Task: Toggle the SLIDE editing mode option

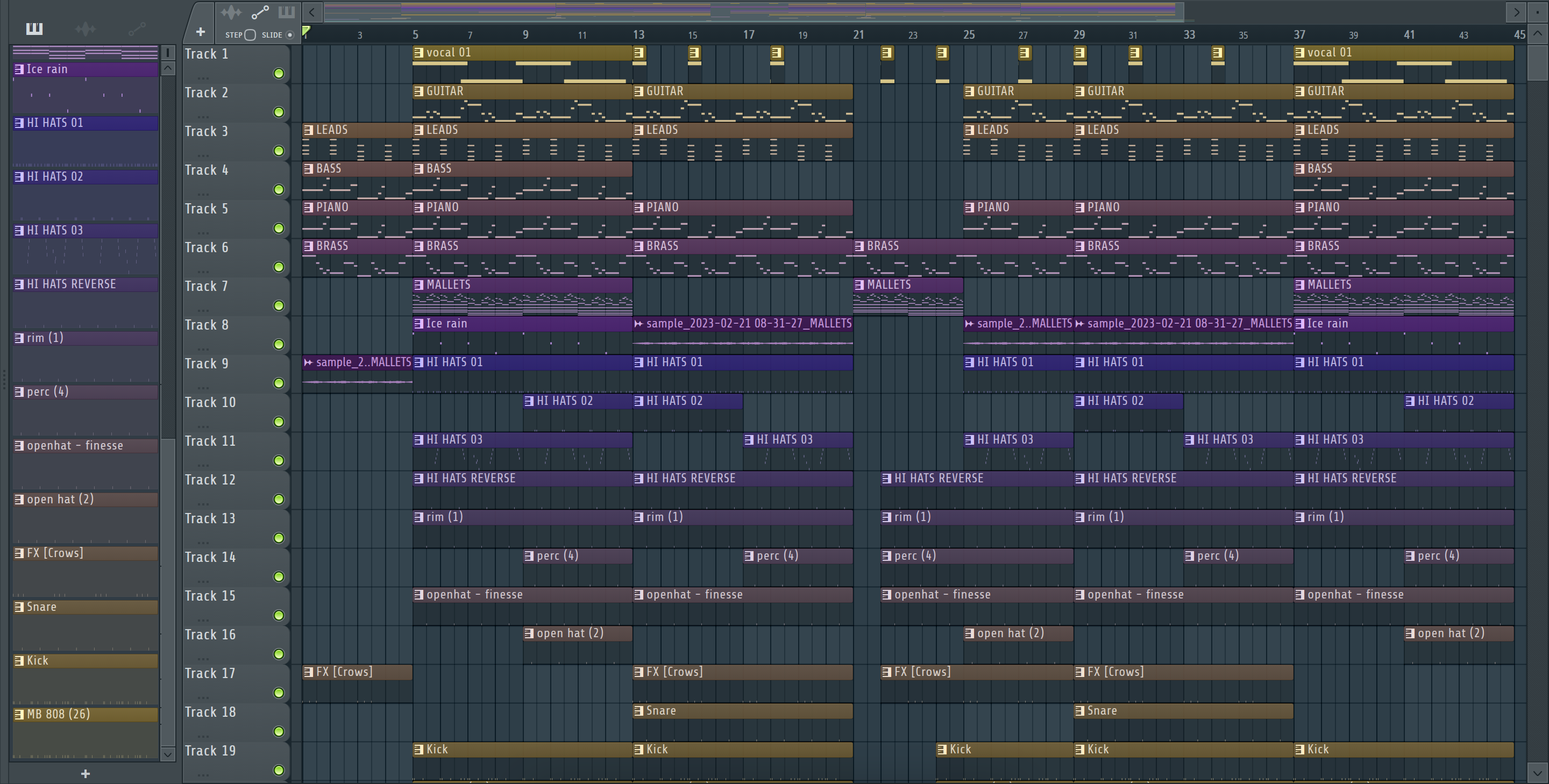Action: (290, 35)
